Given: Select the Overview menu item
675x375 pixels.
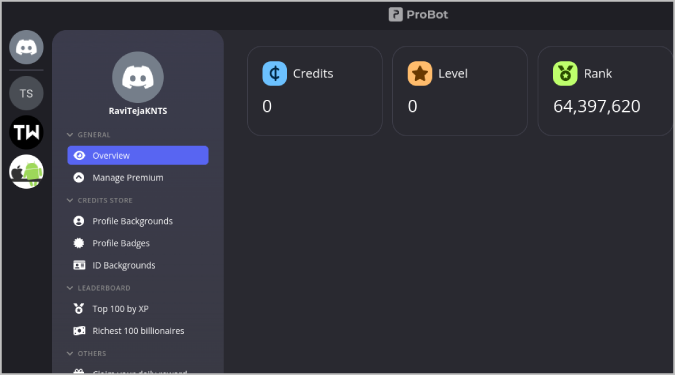Looking at the screenshot, I should [x=138, y=155].
